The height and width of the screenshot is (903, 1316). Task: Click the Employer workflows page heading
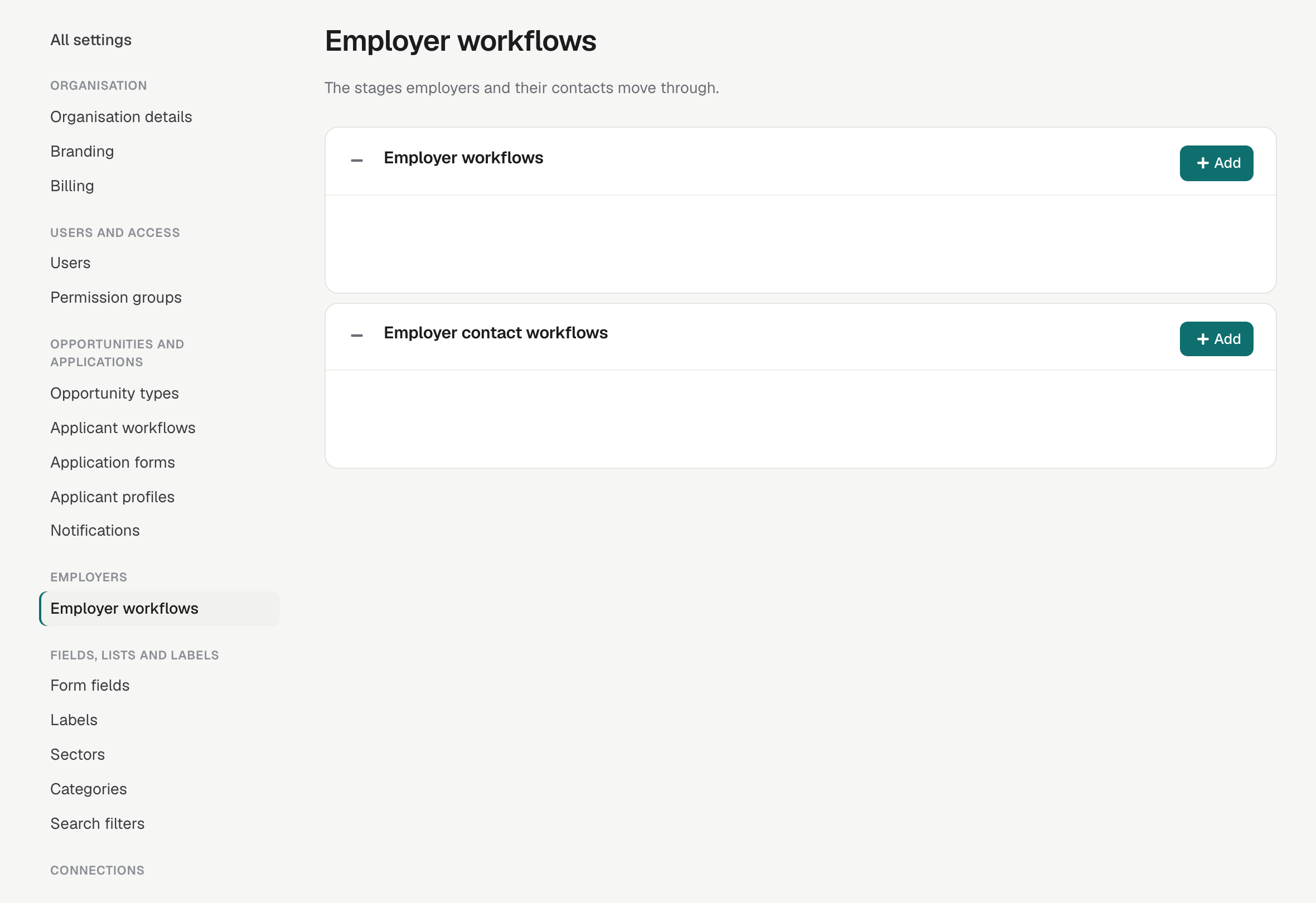point(461,41)
